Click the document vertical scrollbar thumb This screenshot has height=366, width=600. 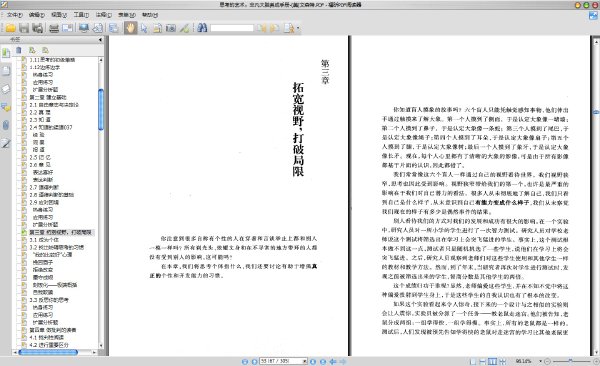(596, 112)
